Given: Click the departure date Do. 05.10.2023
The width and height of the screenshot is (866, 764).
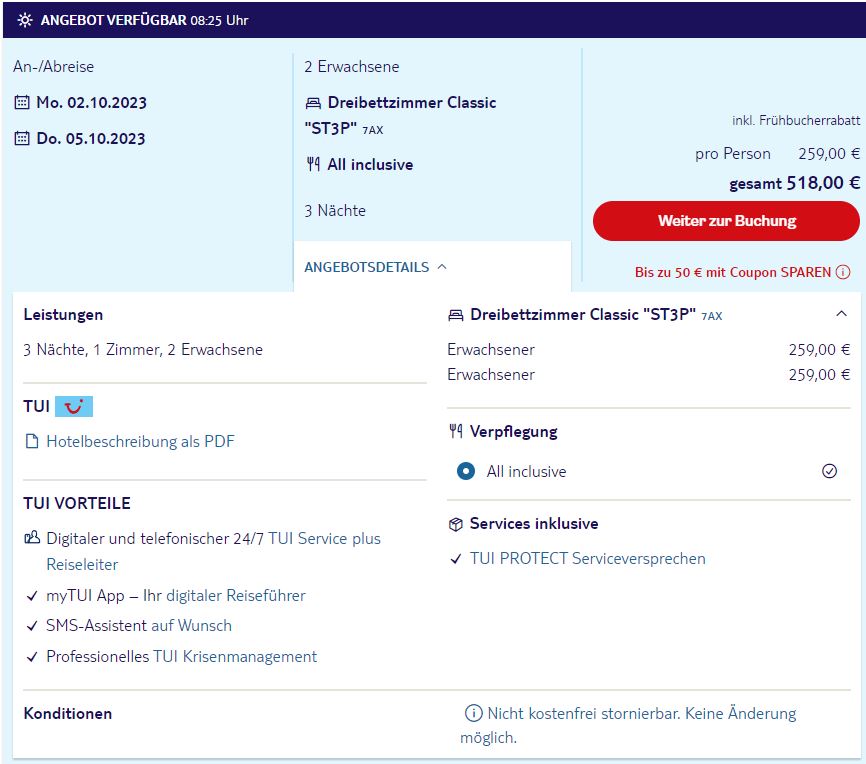Looking at the screenshot, I should tap(91, 139).
